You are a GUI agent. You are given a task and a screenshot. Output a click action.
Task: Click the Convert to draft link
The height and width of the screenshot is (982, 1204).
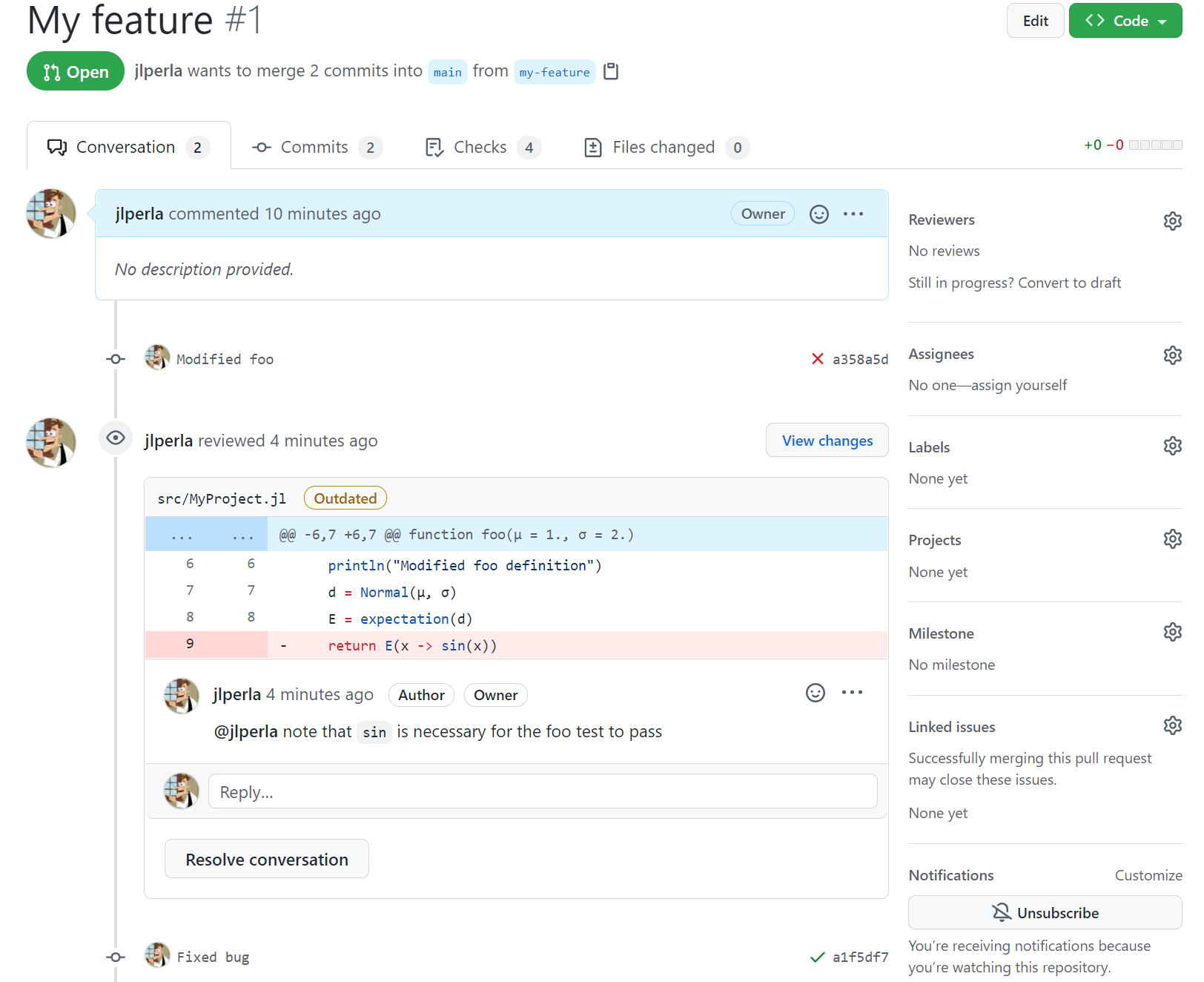(1069, 283)
